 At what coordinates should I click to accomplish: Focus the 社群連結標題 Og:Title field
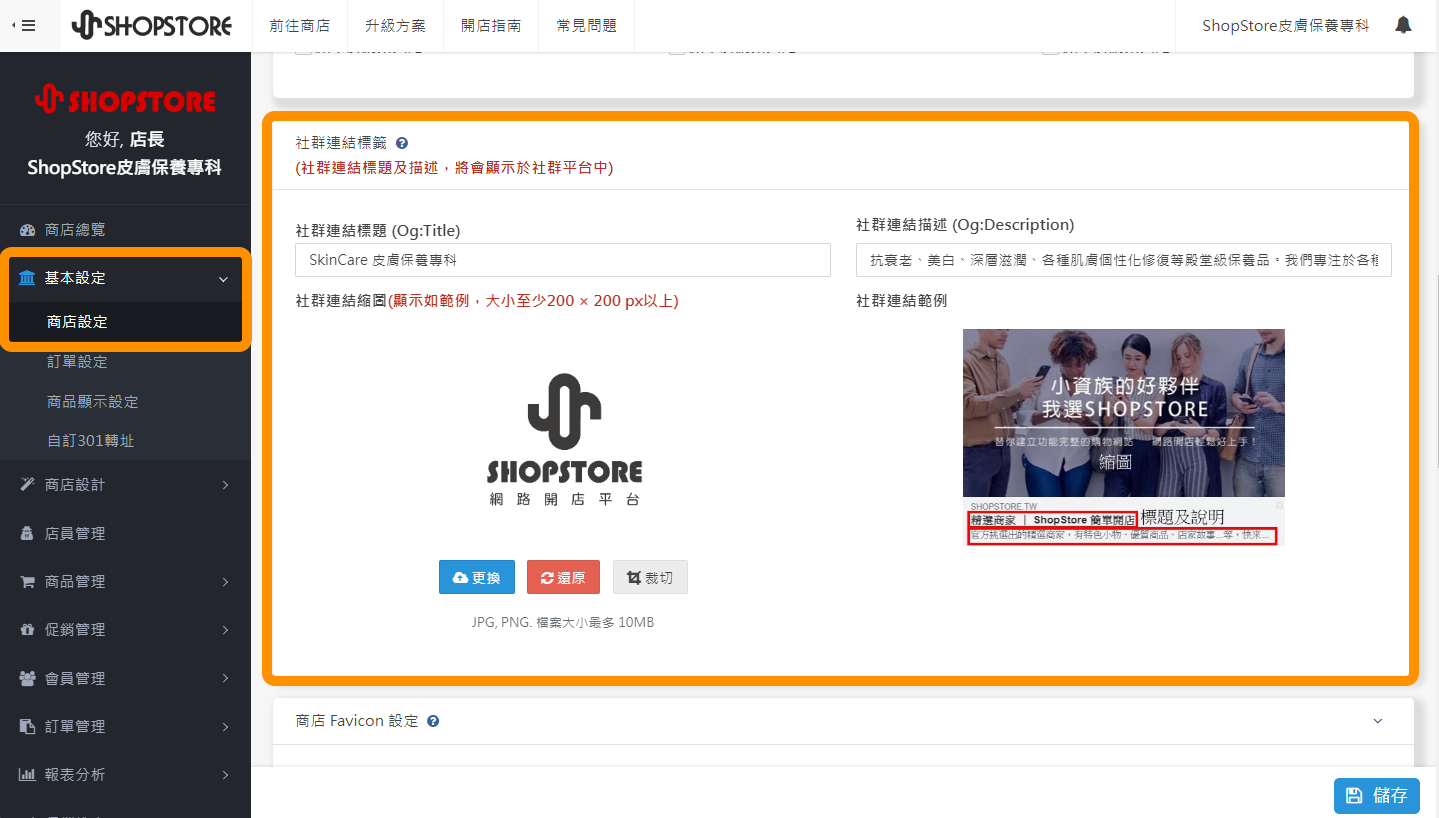[563, 260]
